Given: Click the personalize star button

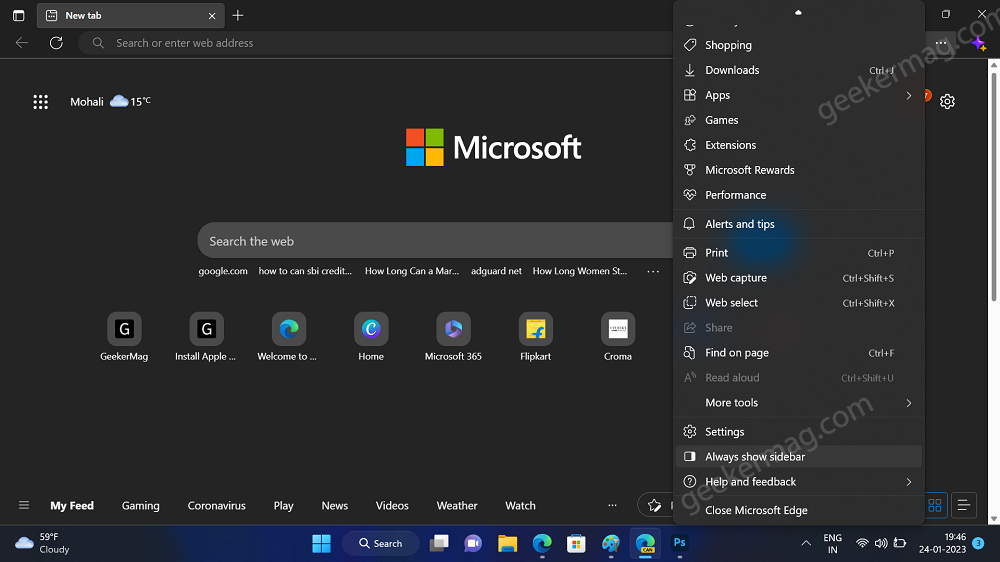Looking at the screenshot, I should (656, 505).
